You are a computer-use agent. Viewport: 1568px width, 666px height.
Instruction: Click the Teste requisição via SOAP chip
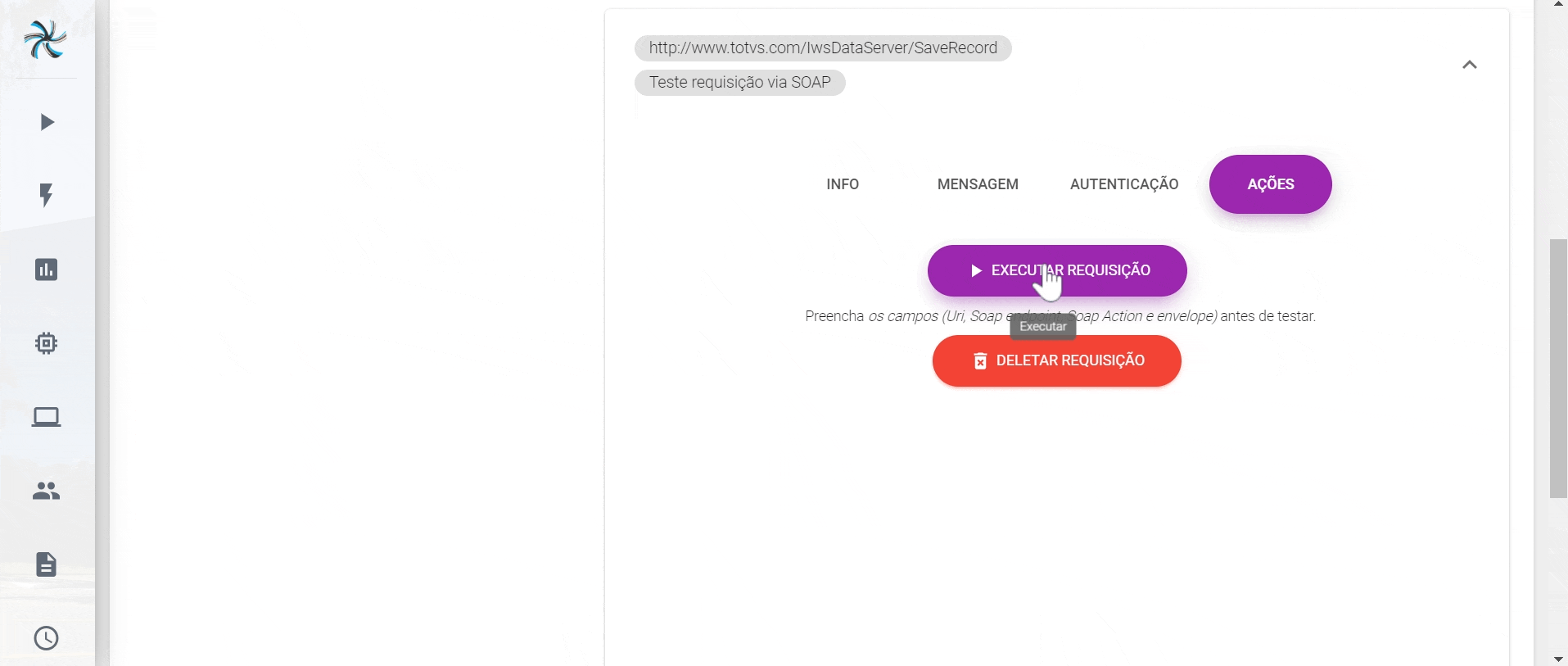coord(739,83)
